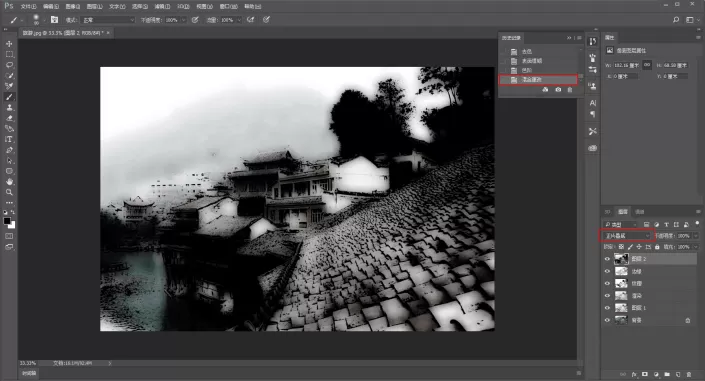Open Libraries cloud icon in dock

[x=593, y=148]
